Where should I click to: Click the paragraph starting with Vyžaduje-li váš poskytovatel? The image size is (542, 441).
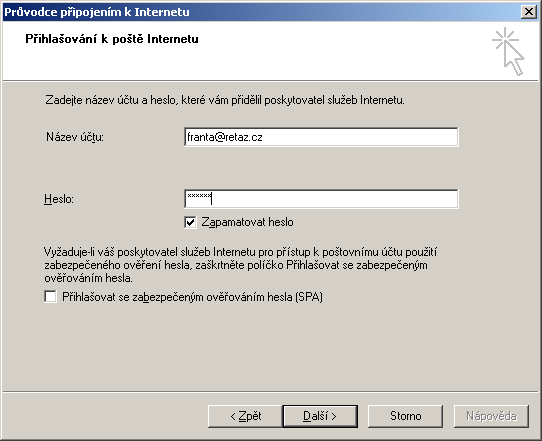241,265
